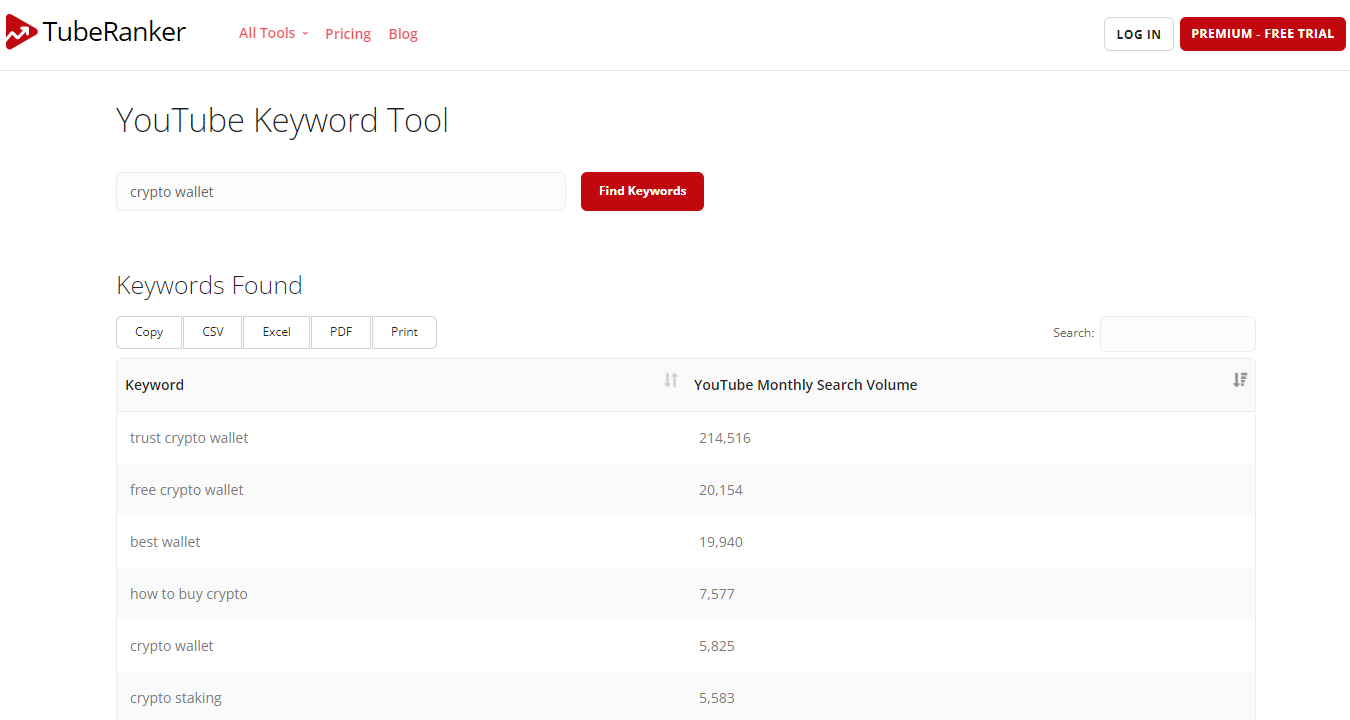
Task: Click the 214,516 volume value
Action: (x=725, y=438)
